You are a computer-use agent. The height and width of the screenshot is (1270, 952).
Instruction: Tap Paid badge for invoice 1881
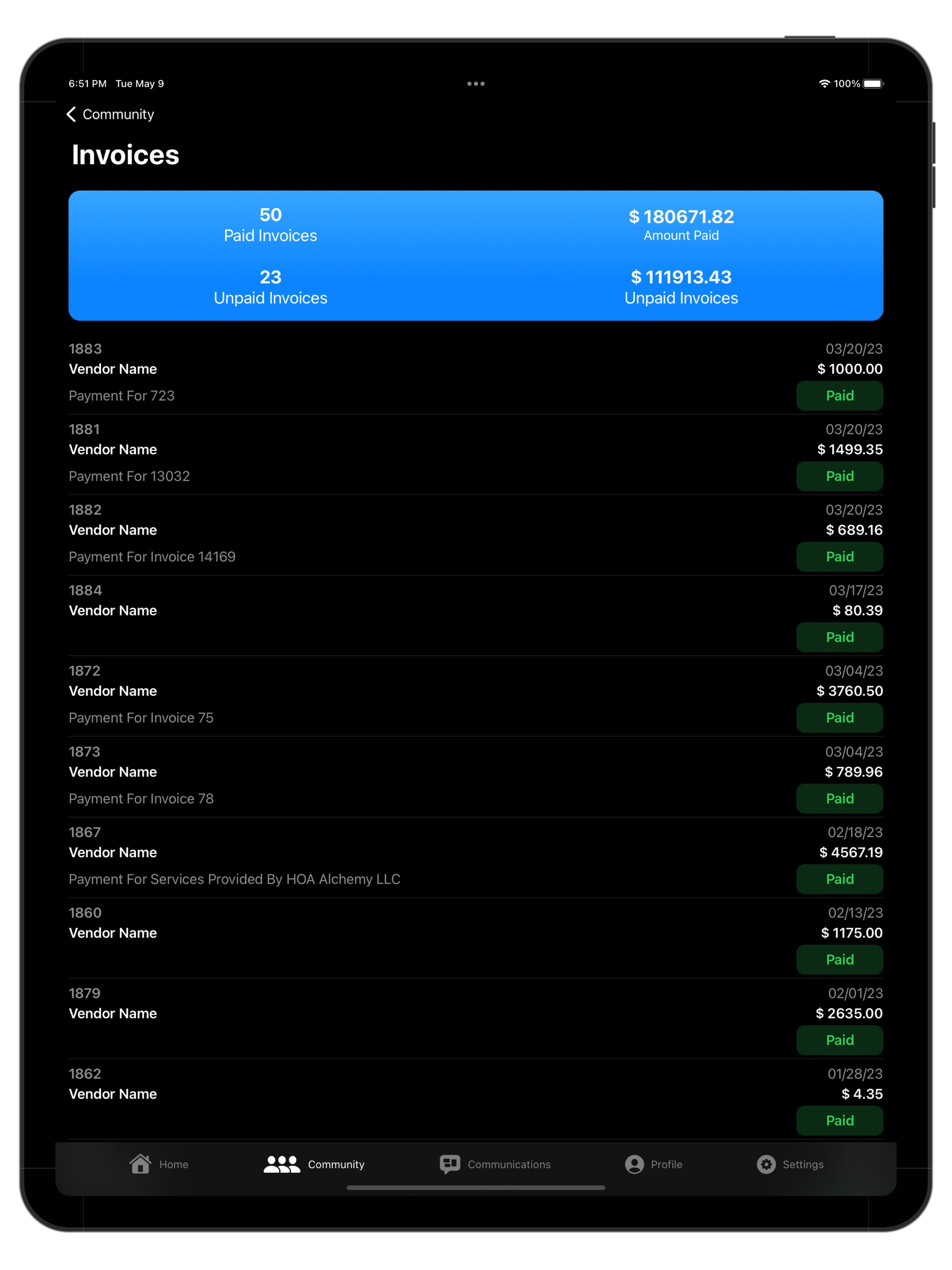point(840,476)
